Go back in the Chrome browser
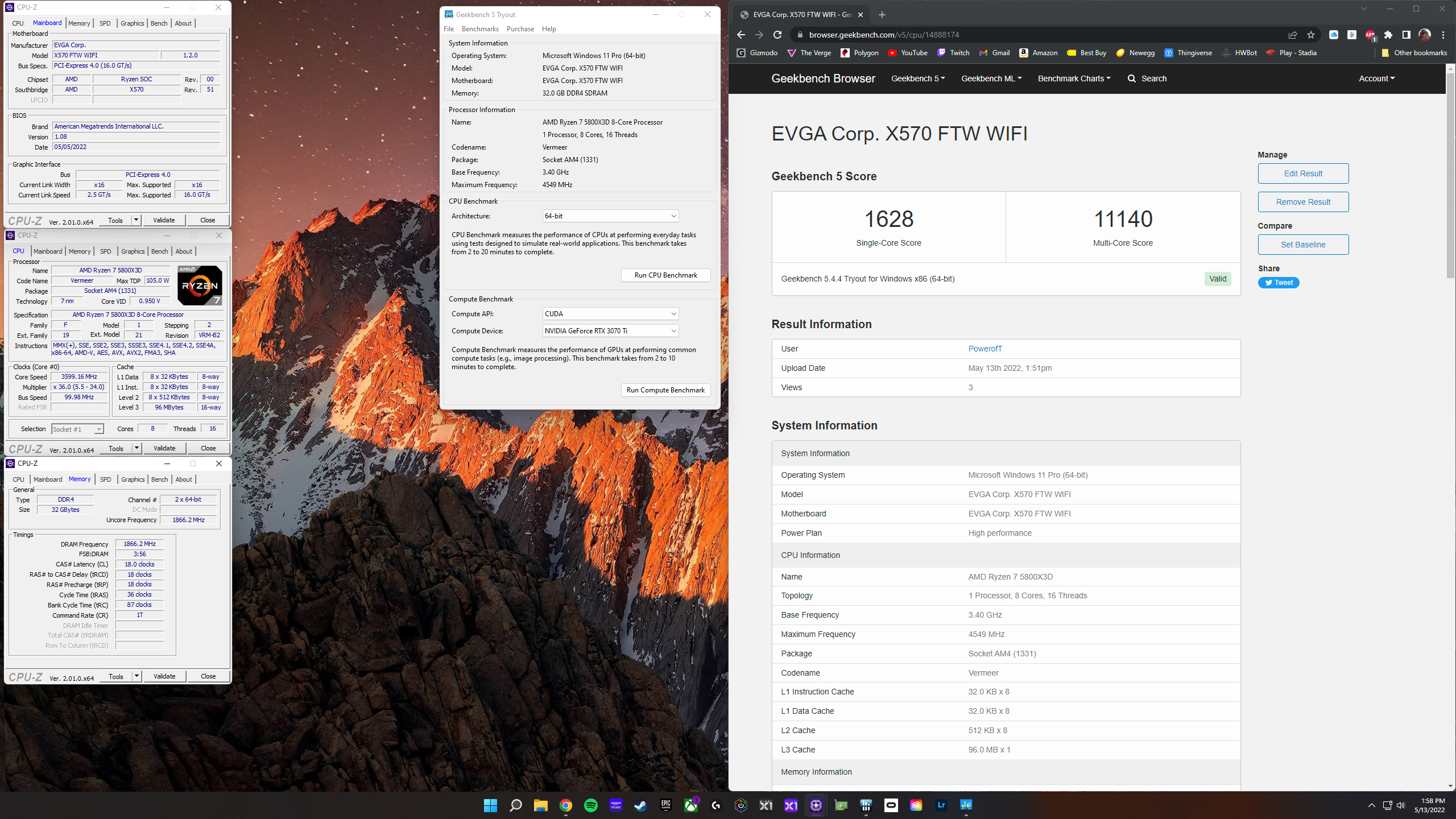1456x819 pixels. point(741,35)
